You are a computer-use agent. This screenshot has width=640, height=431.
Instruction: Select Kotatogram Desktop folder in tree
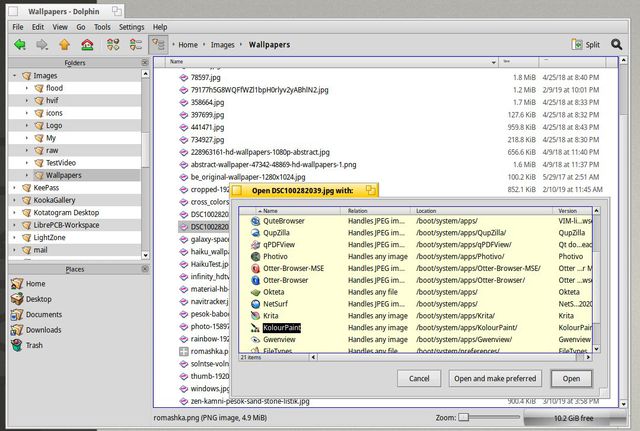pos(66,213)
